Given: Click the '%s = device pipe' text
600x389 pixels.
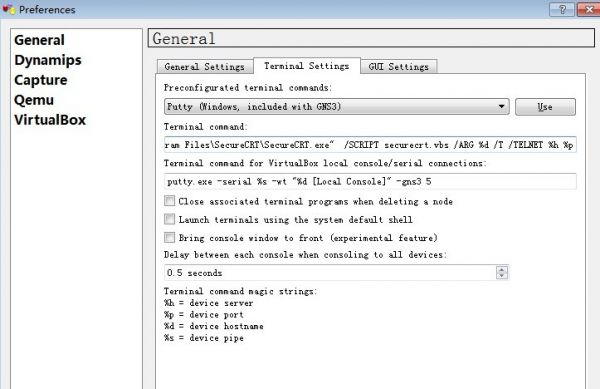Looking at the screenshot, I should pyautogui.click(x=204, y=338).
